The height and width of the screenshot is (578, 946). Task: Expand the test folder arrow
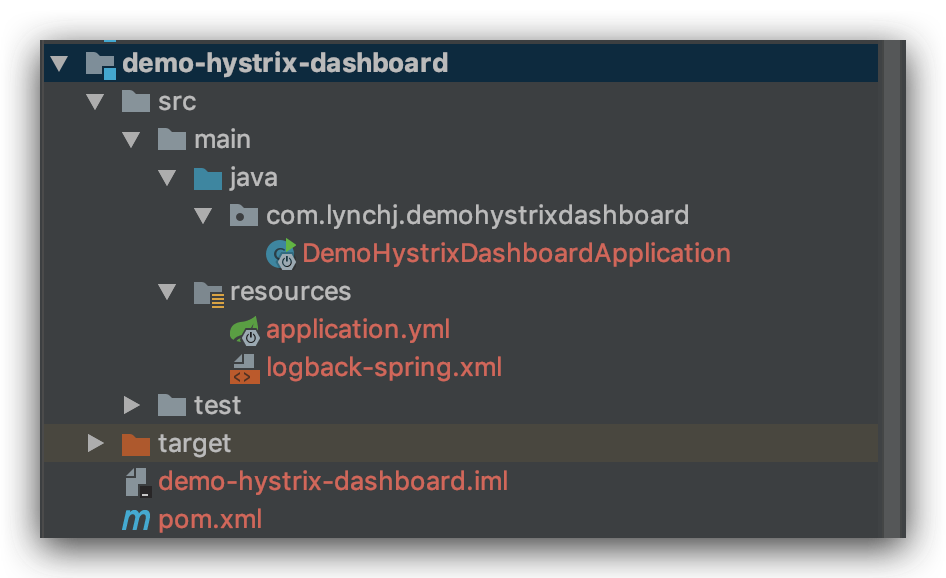[x=132, y=405]
